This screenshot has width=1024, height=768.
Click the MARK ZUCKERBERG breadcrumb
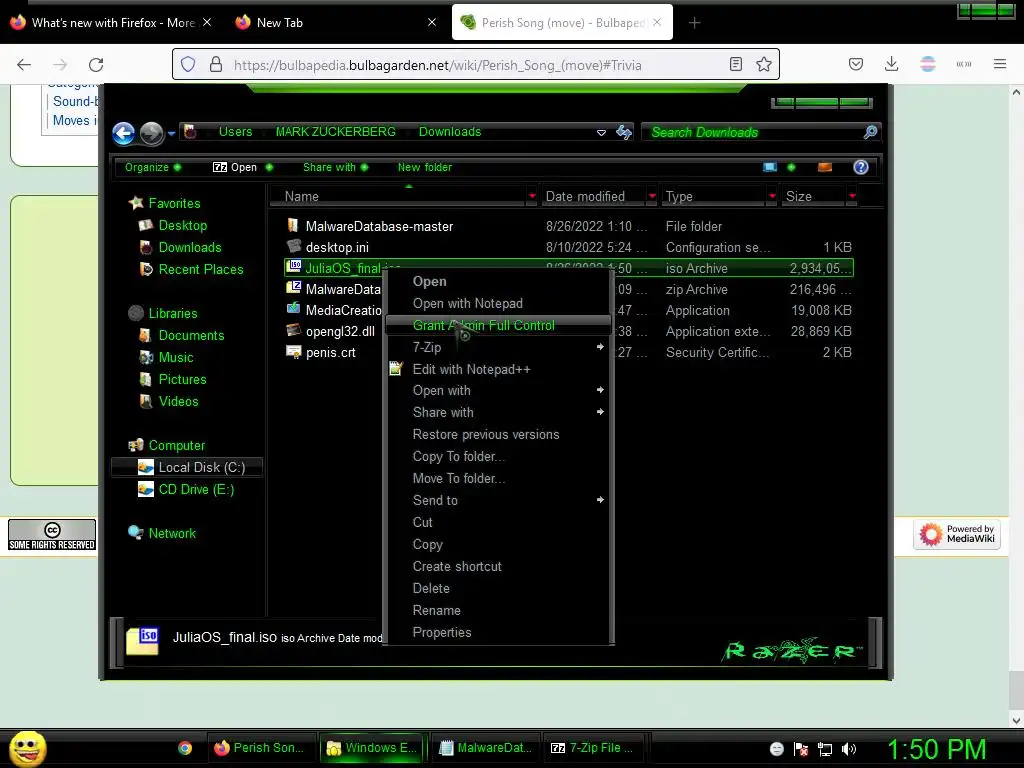click(336, 132)
